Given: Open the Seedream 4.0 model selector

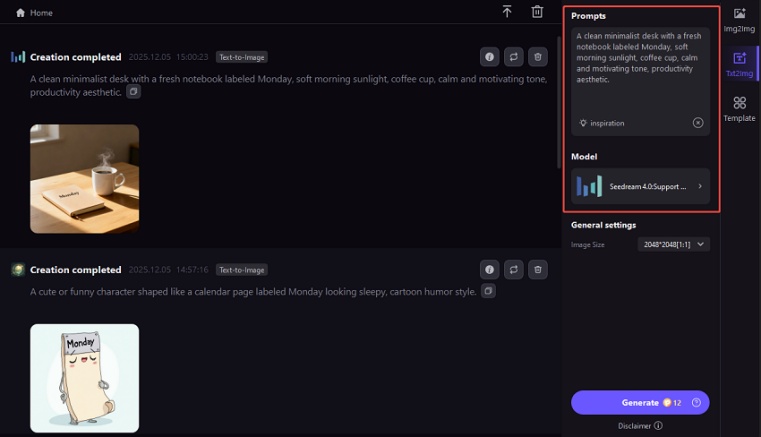Looking at the screenshot, I should click(x=640, y=186).
